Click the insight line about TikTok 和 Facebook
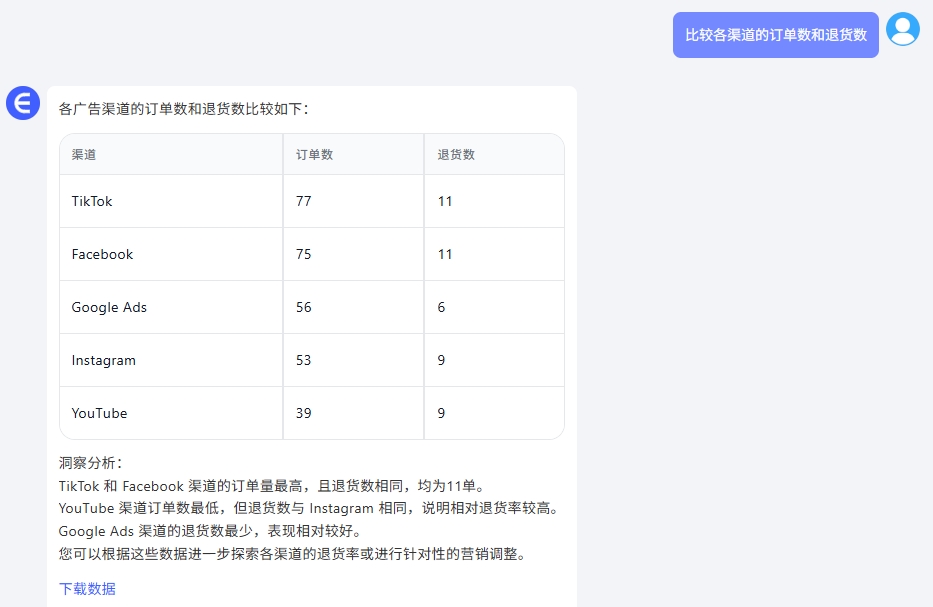This screenshot has width=933, height=607. pyautogui.click(x=272, y=486)
